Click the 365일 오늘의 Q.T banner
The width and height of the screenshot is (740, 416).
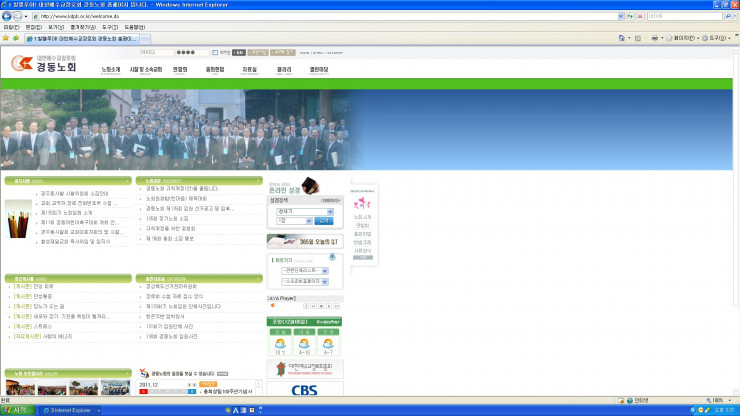[x=305, y=241]
